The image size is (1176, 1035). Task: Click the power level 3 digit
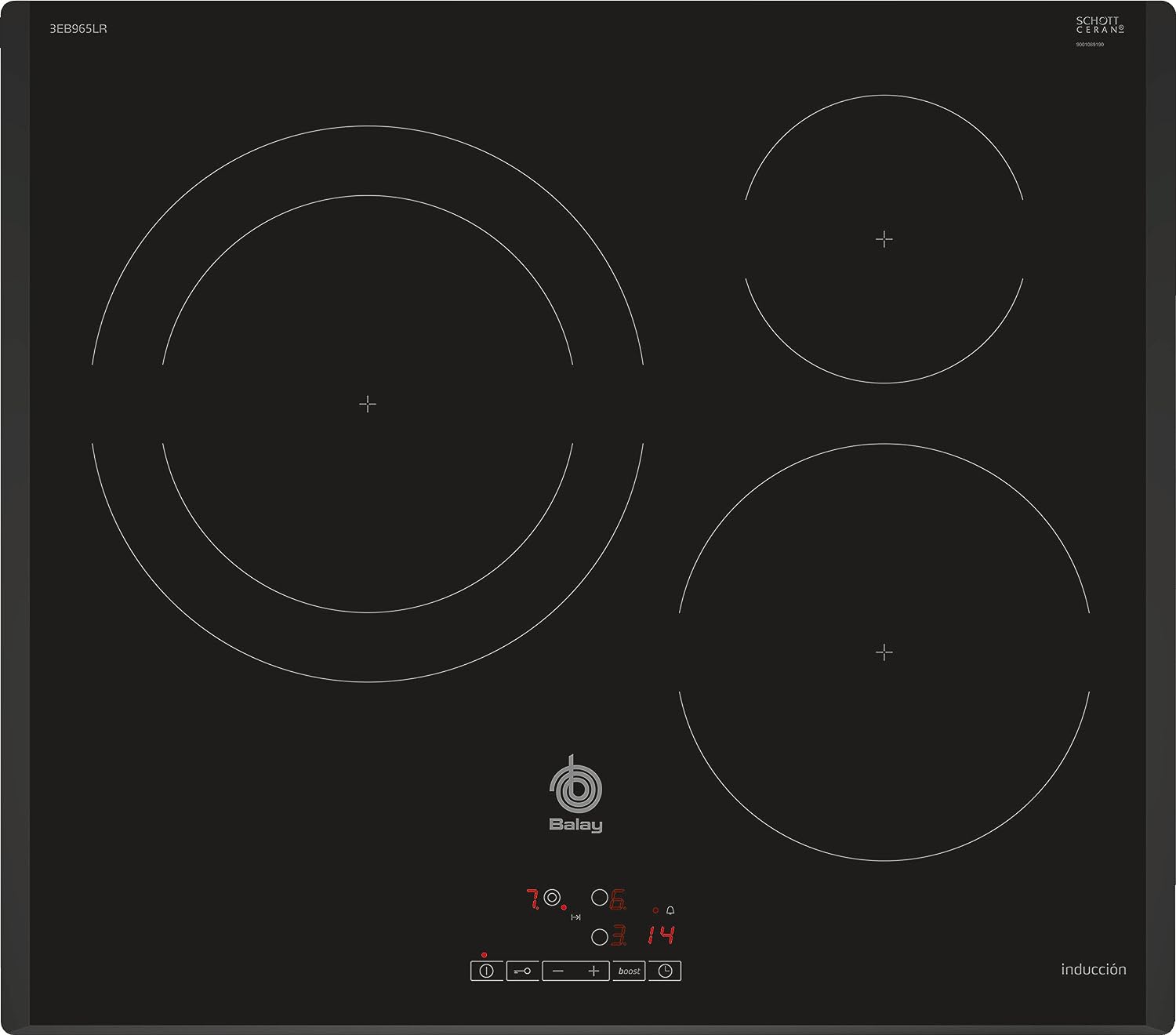click(619, 935)
